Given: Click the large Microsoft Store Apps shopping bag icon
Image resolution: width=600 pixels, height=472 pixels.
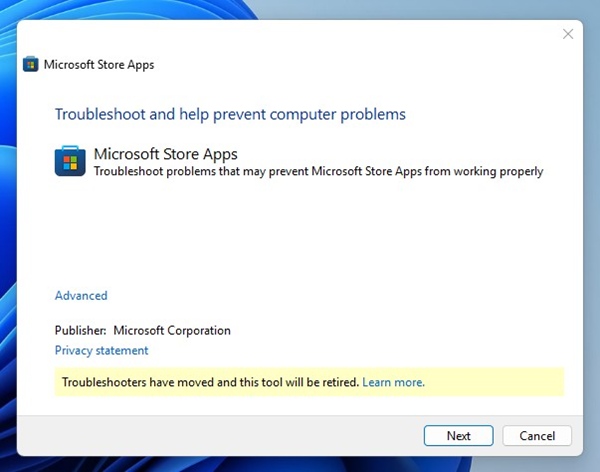Looking at the screenshot, I should 70,161.
